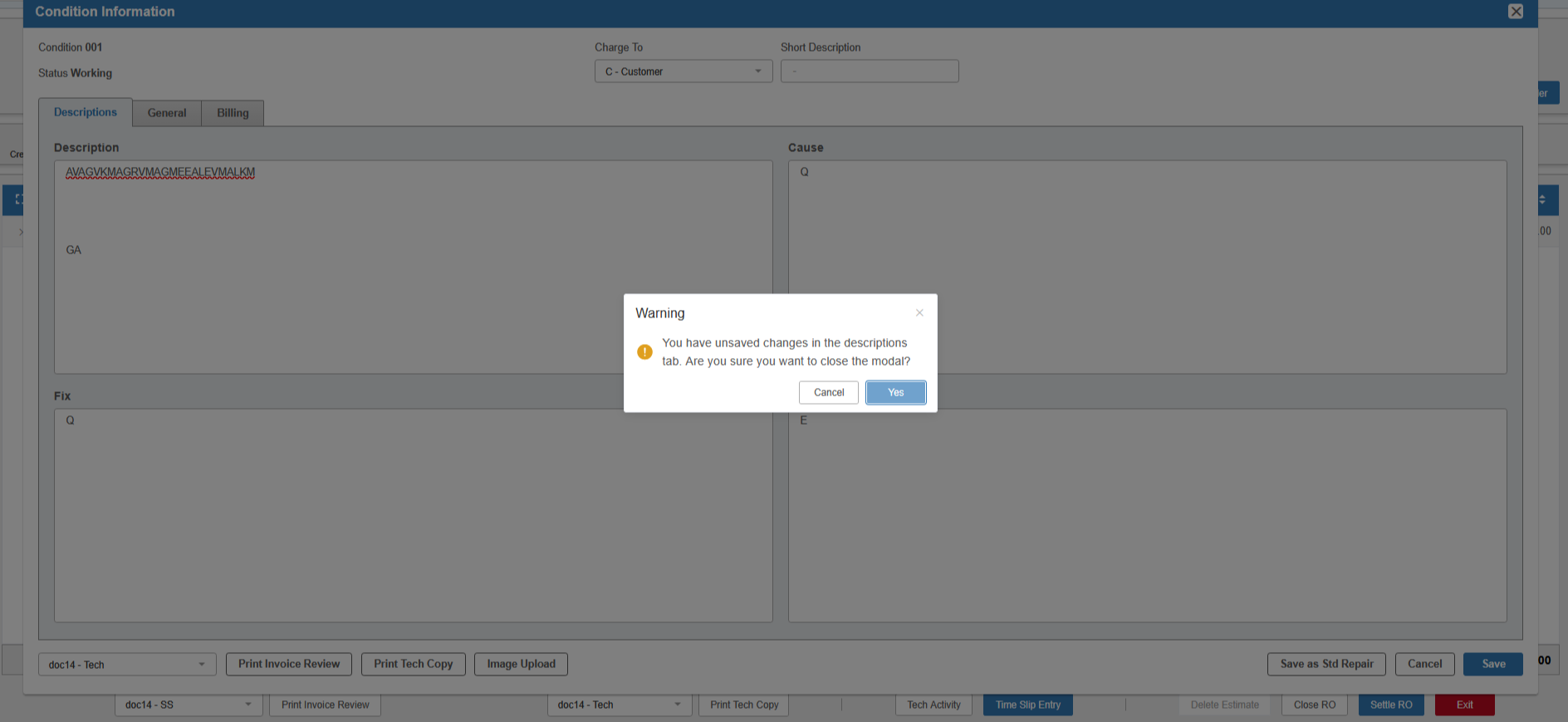Close the Condition Information modal
Image resolution: width=1568 pixels, height=722 pixels.
point(1515,12)
